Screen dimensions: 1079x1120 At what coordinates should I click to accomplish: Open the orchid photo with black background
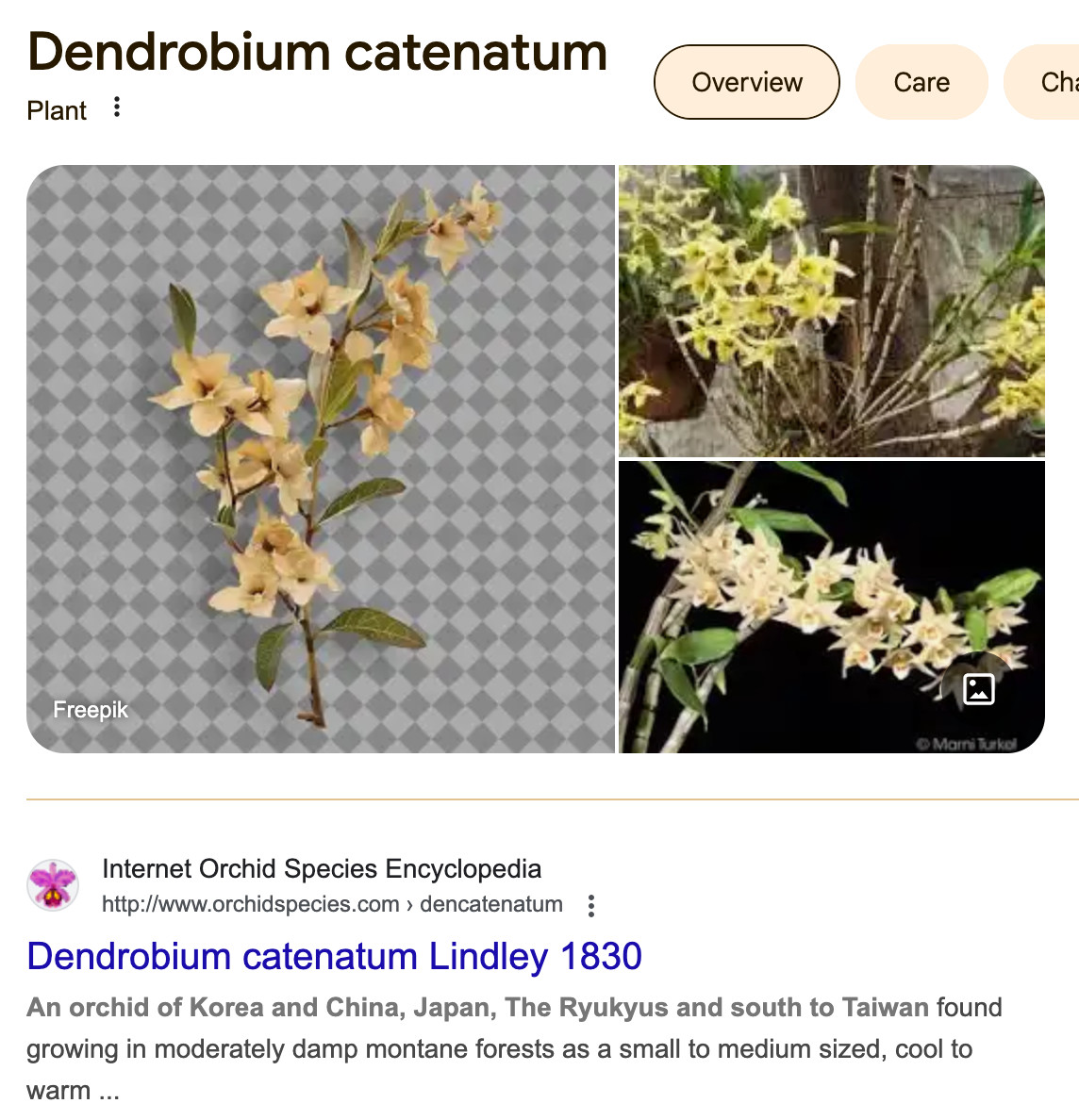pyautogui.click(x=832, y=607)
